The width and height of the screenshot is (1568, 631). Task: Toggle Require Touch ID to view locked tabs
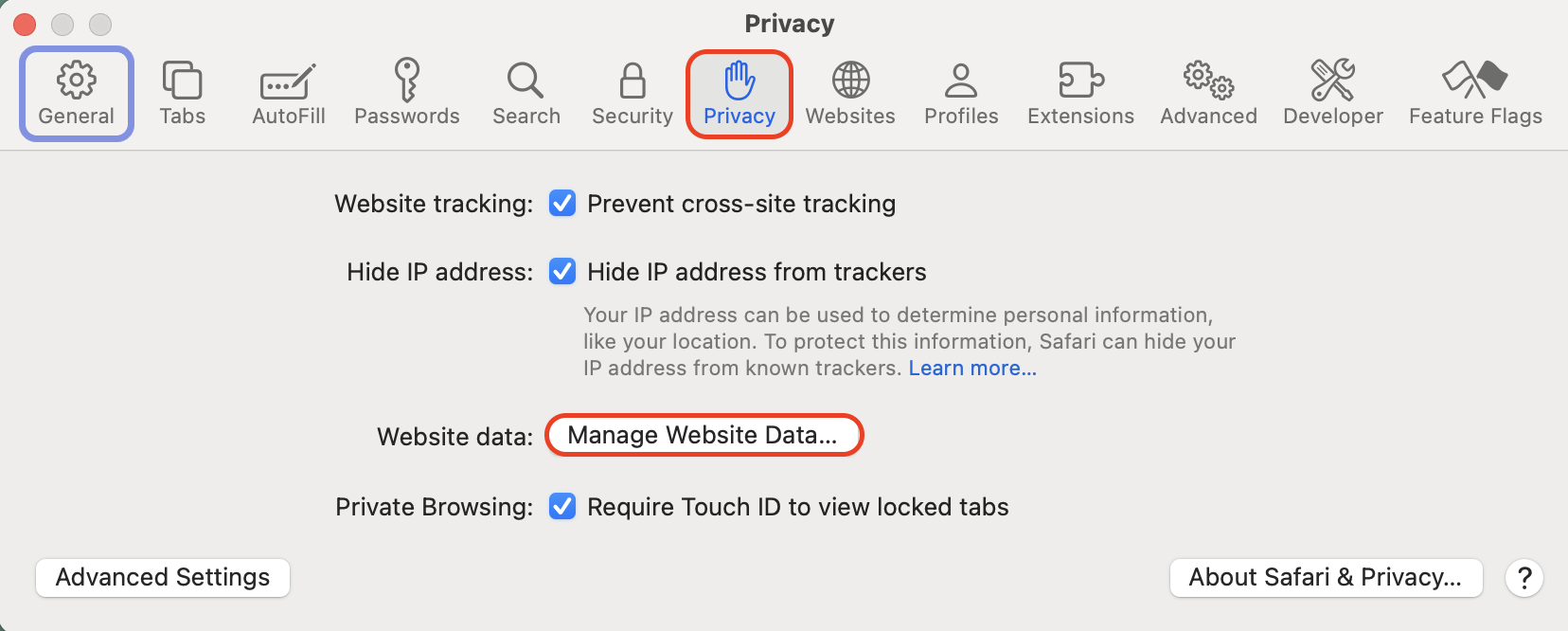coord(562,507)
